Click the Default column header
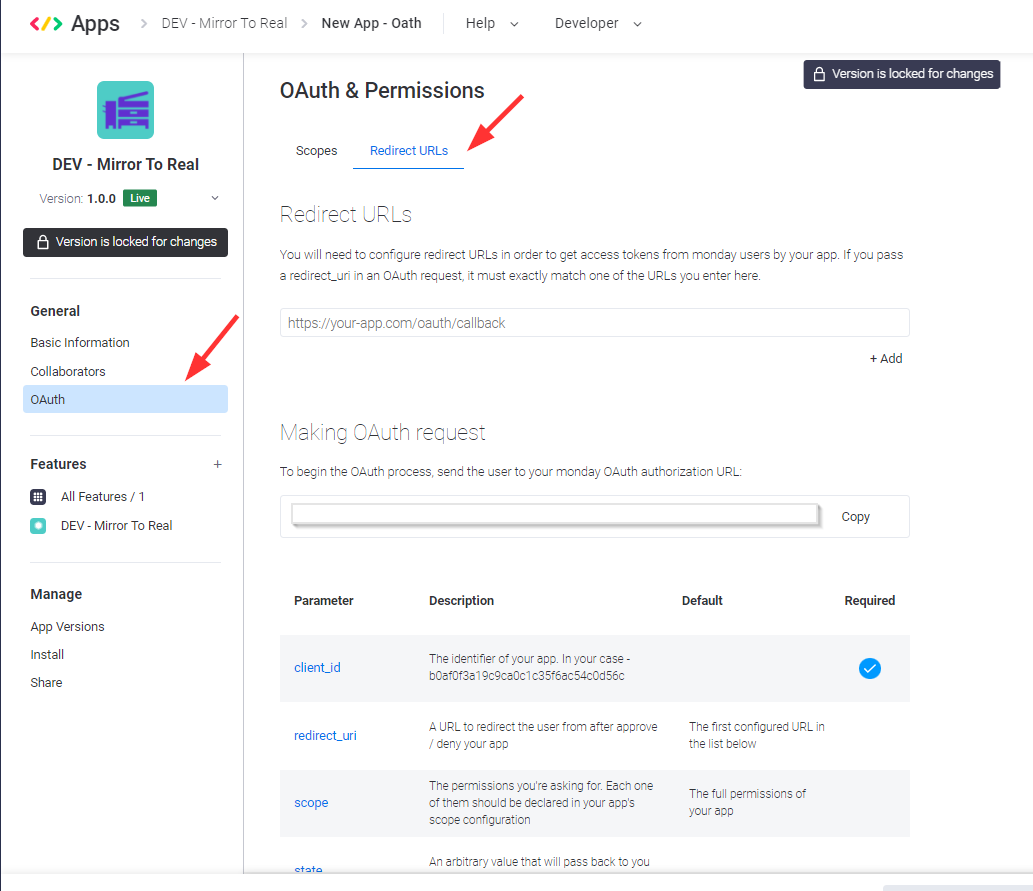1033x891 pixels. point(702,601)
